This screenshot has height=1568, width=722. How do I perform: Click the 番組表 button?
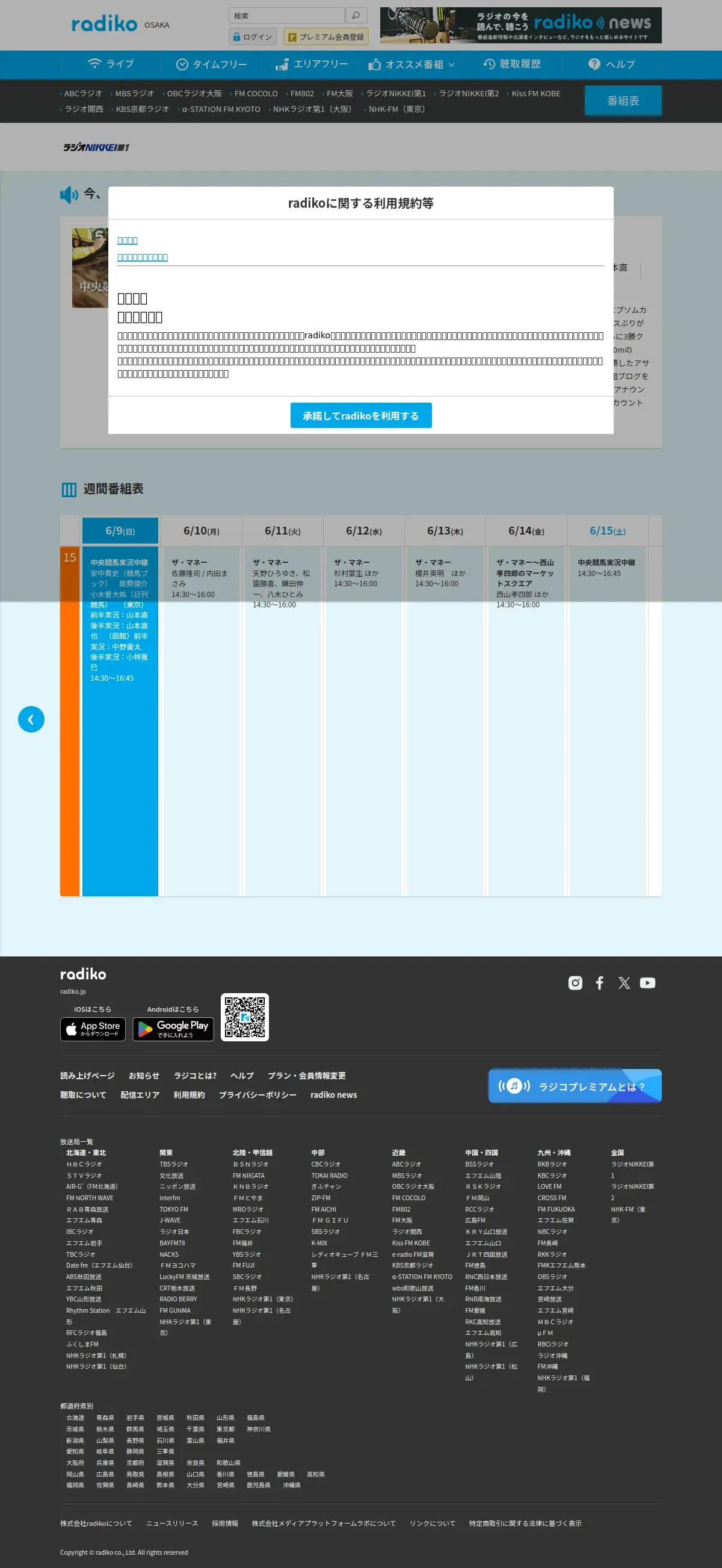pos(623,101)
